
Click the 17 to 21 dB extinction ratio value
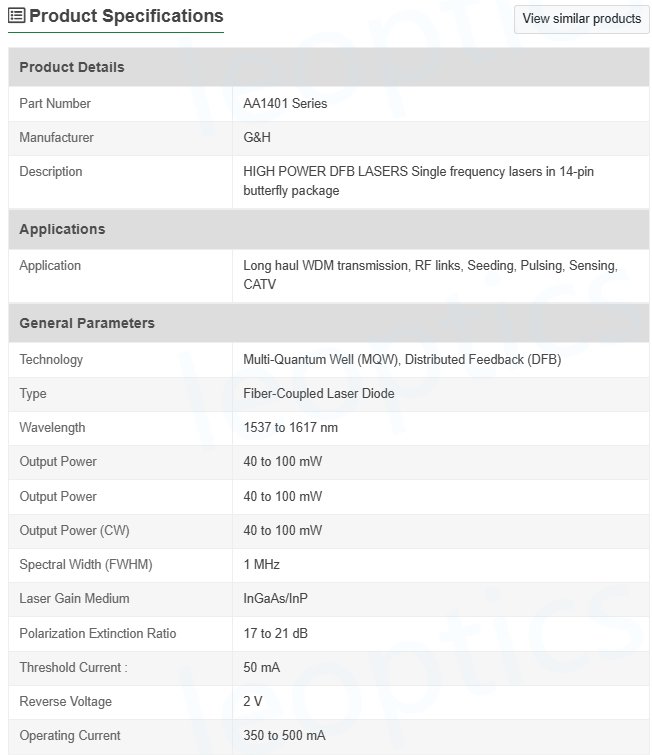tap(274, 633)
